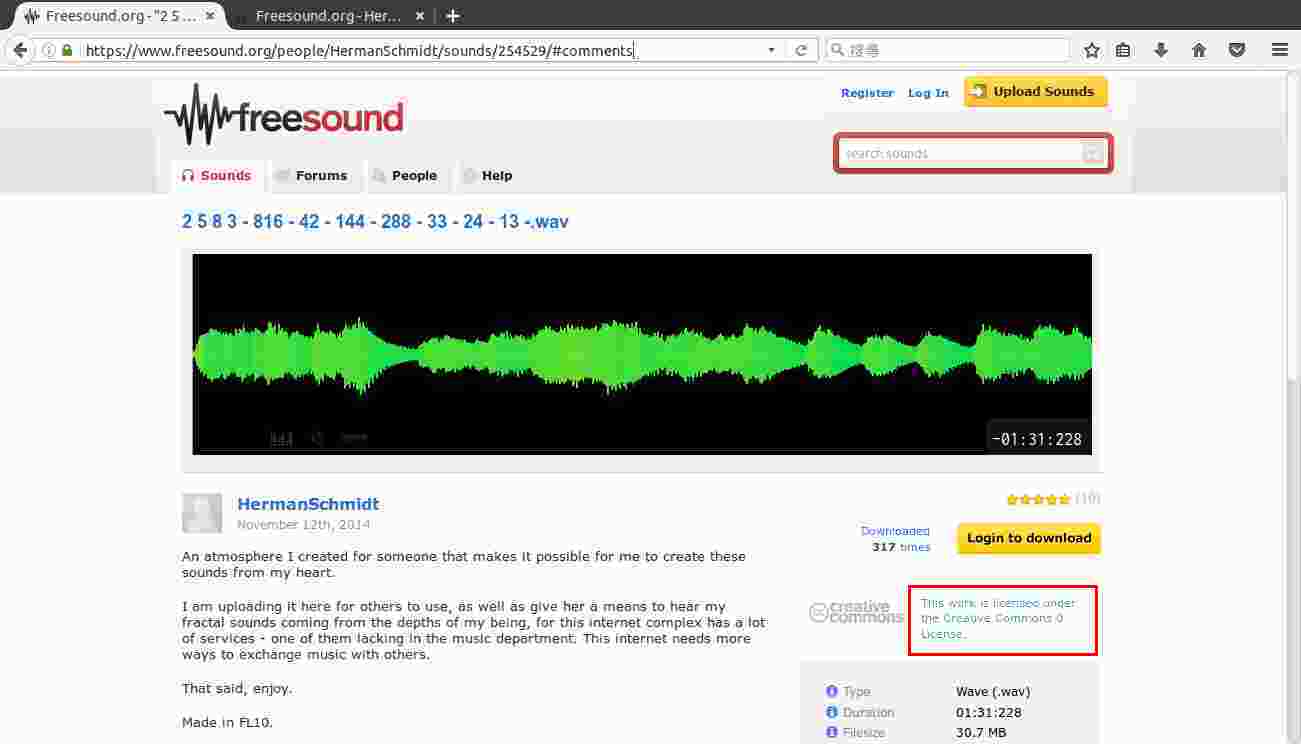Open the Register link
Screen dimensions: 1301x744
click(867, 93)
